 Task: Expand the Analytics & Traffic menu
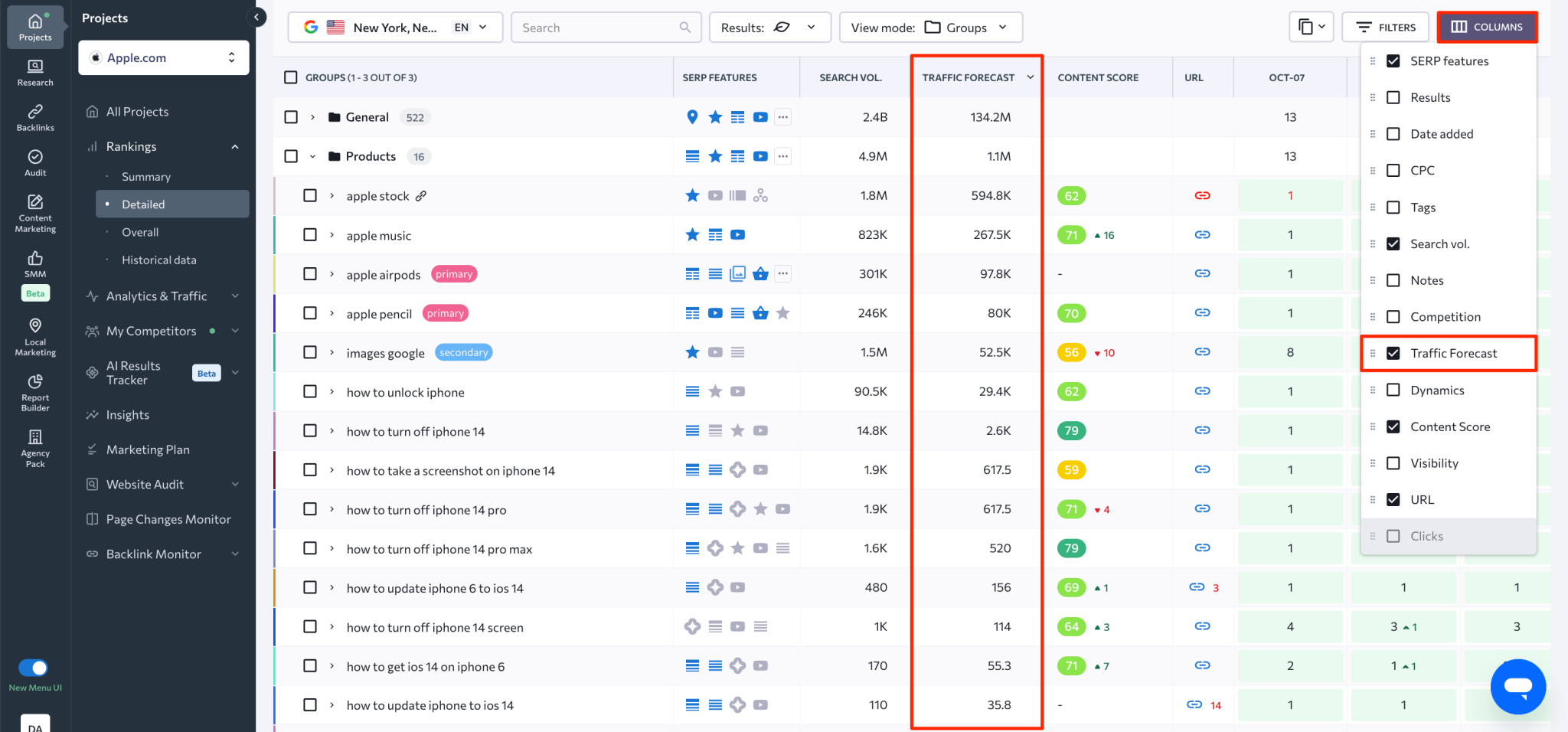163,296
